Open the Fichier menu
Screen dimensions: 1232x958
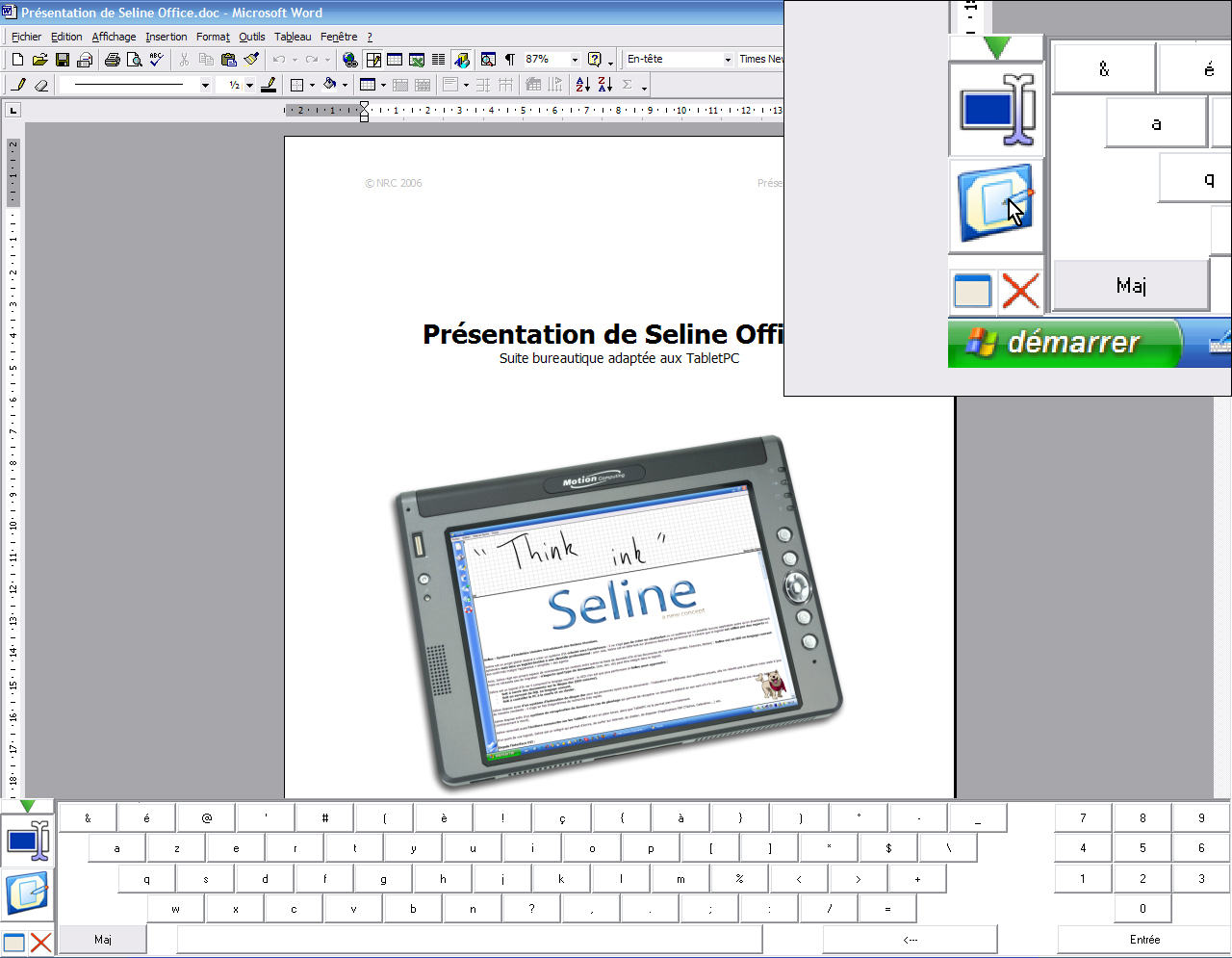pos(26,37)
